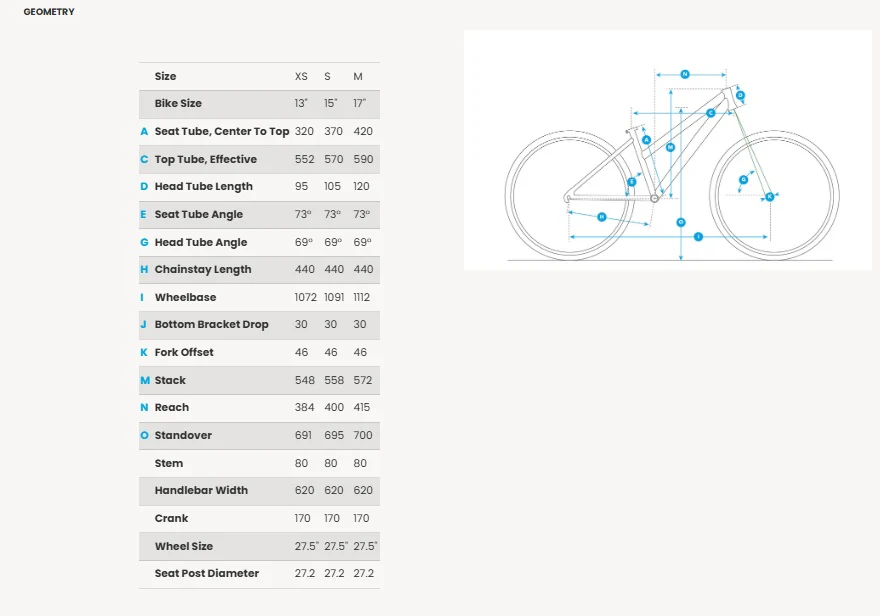Select the M stack marker on diagram
The width and height of the screenshot is (880, 616).
(x=670, y=147)
